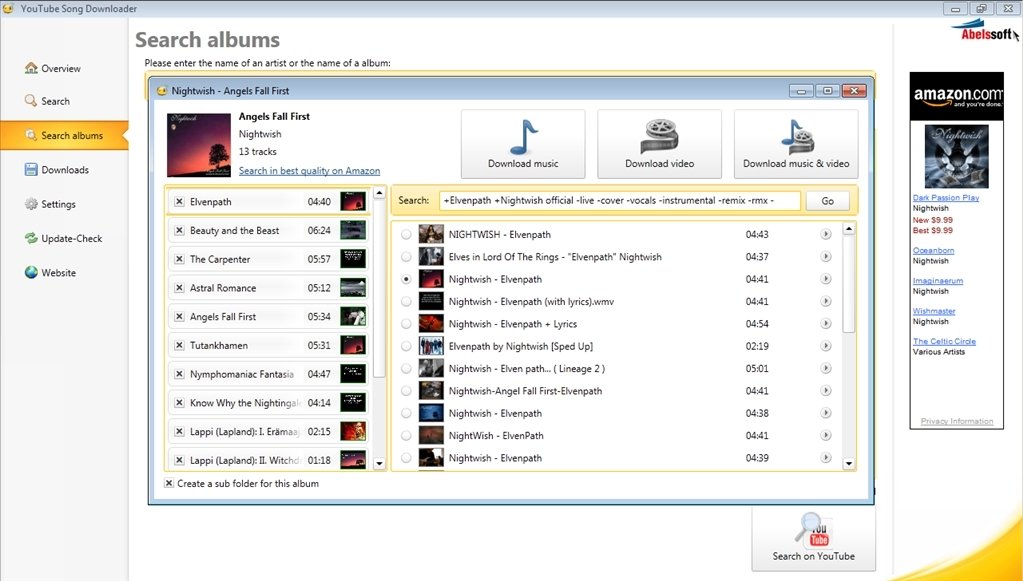Click the Abelssoft logo

click(x=985, y=30)
